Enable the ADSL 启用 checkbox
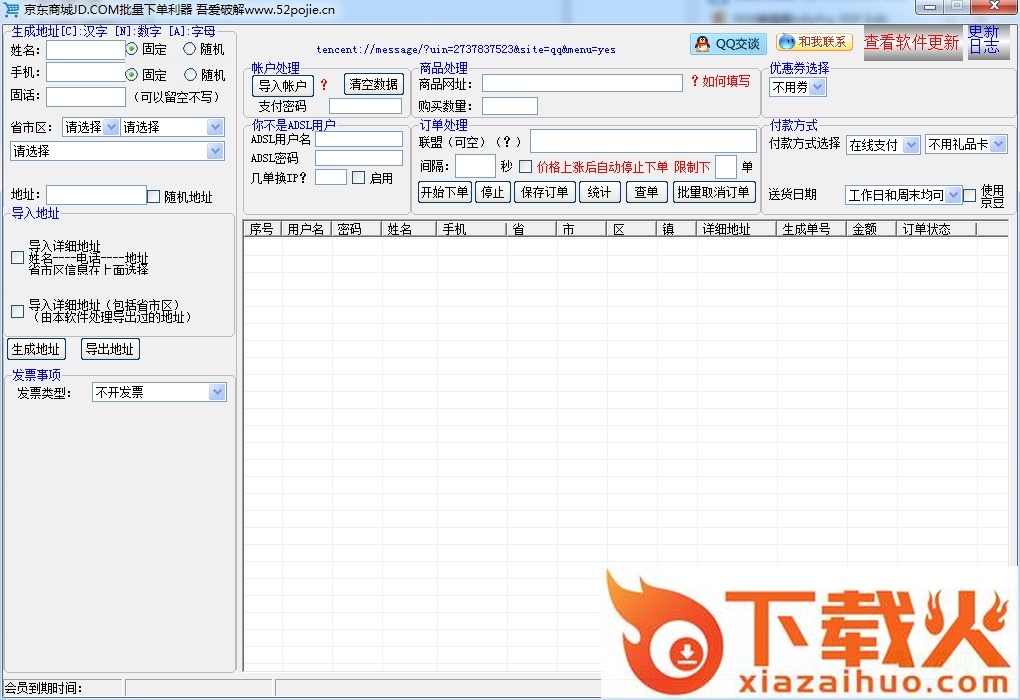Image resolution: width=1020 pixels, height=700 pixels. click(x=358, y=178)
